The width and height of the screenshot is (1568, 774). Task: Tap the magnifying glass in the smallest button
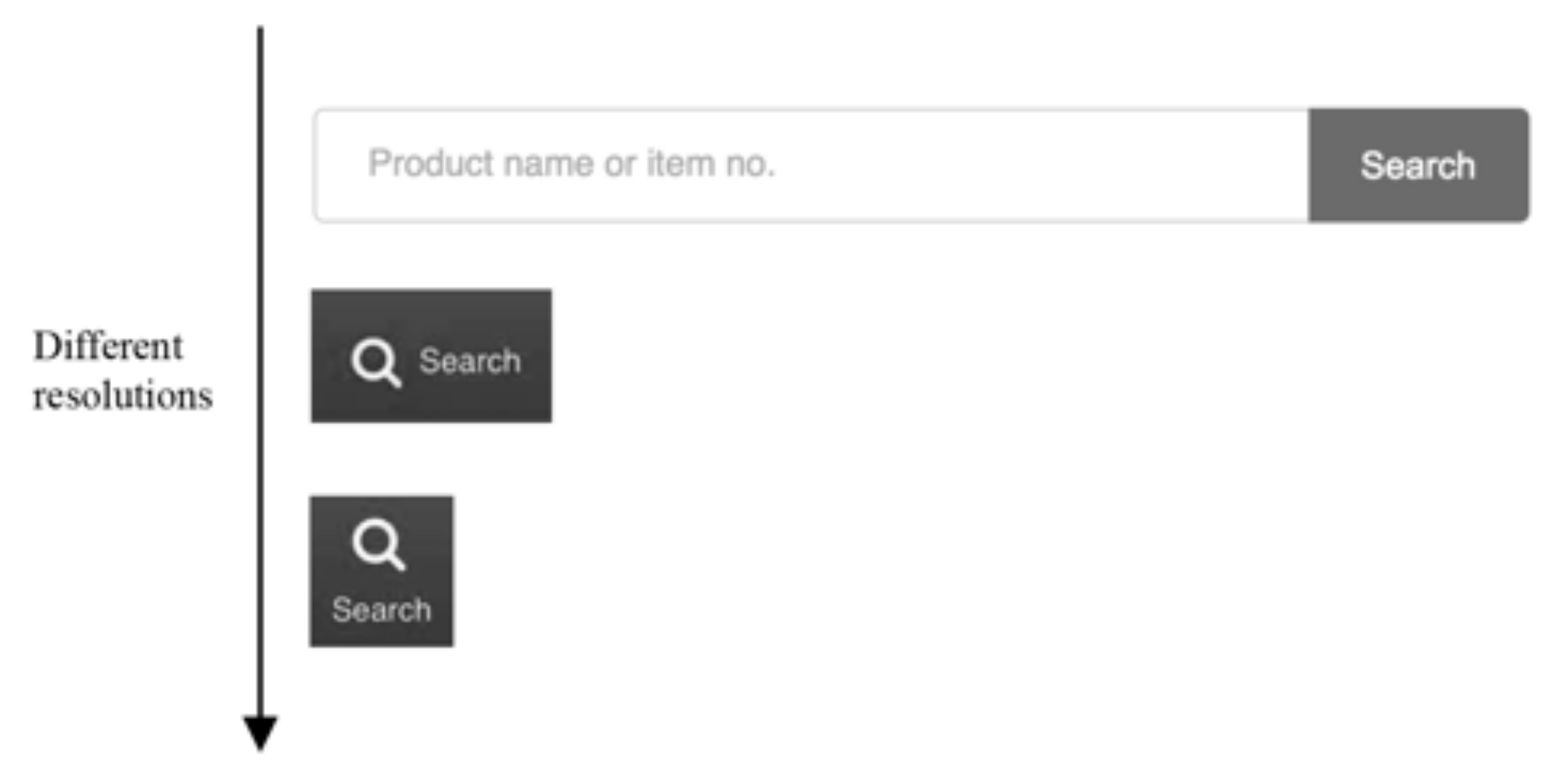tap(378, 544)
